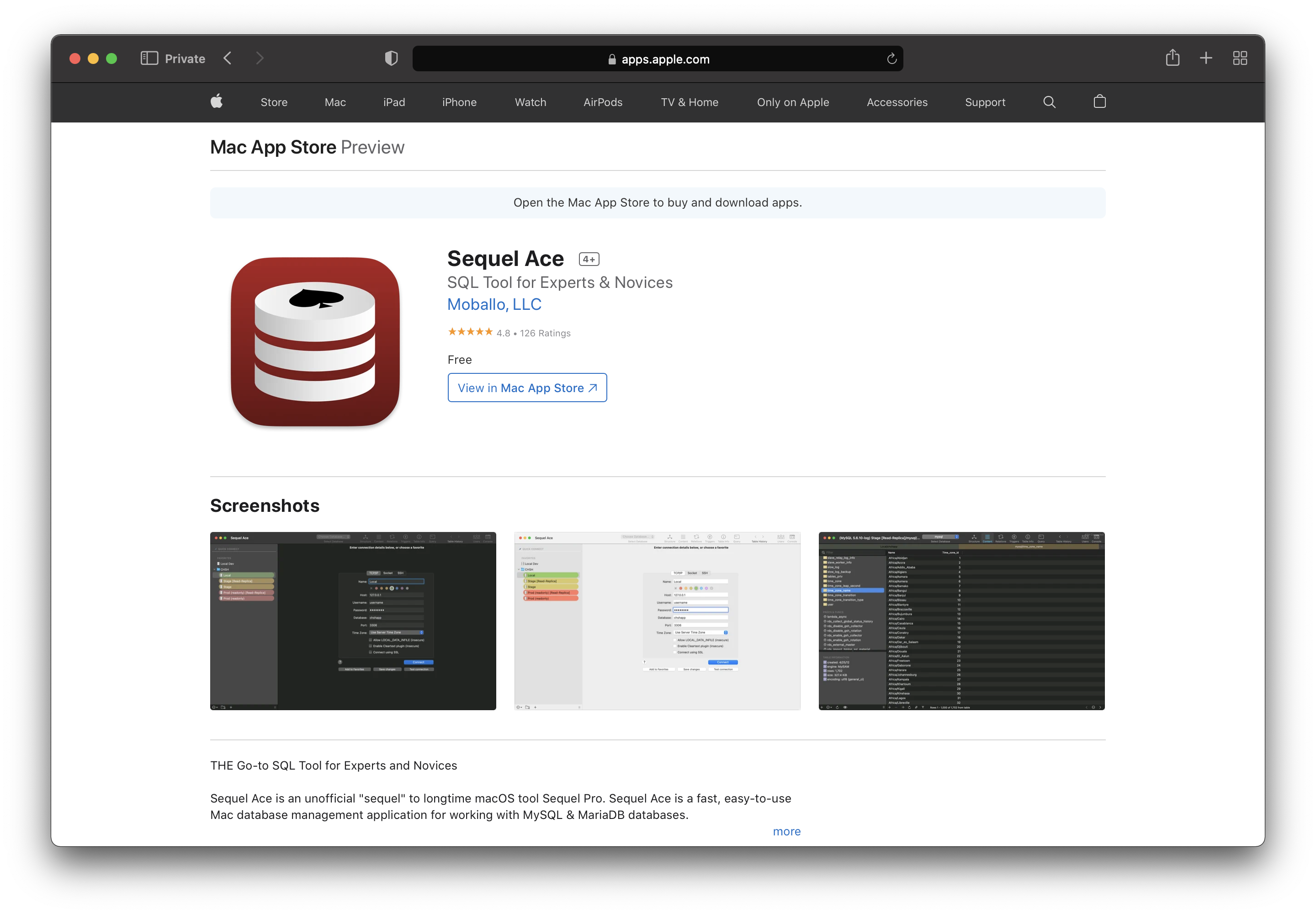Show the tab overview grid
Screen dimensions: 1316x914
click(x=1240, y=58)
